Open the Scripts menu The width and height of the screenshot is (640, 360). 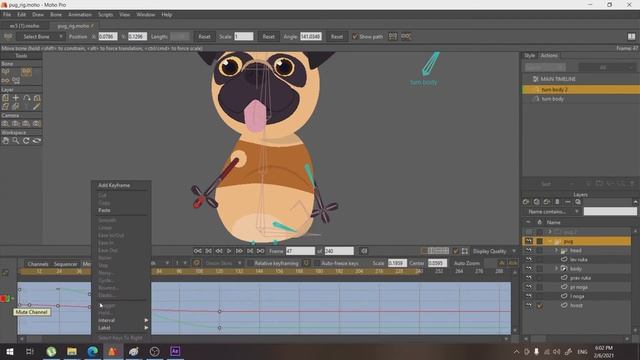pyautogui.click(x=105, y=15)
